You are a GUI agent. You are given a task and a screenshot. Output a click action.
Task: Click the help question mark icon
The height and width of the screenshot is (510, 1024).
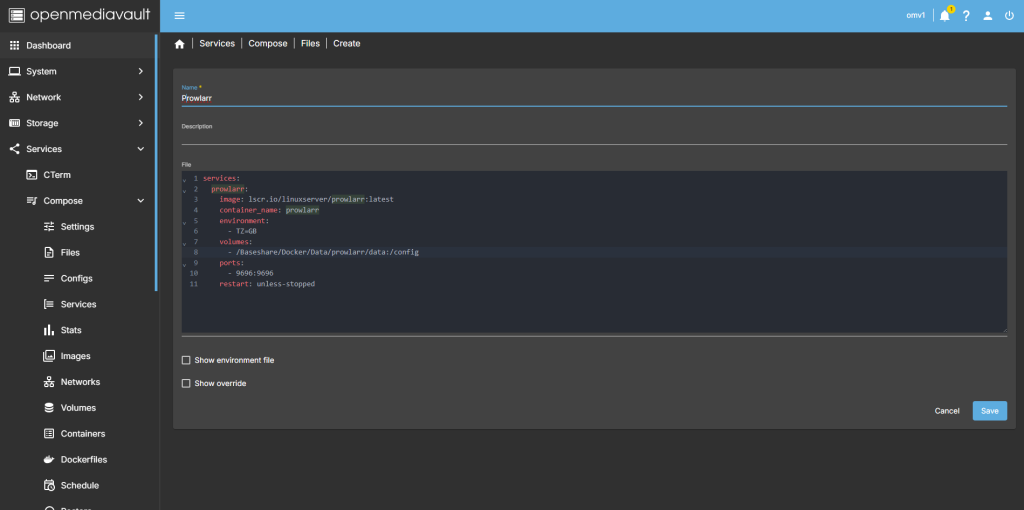pos(966,16)
